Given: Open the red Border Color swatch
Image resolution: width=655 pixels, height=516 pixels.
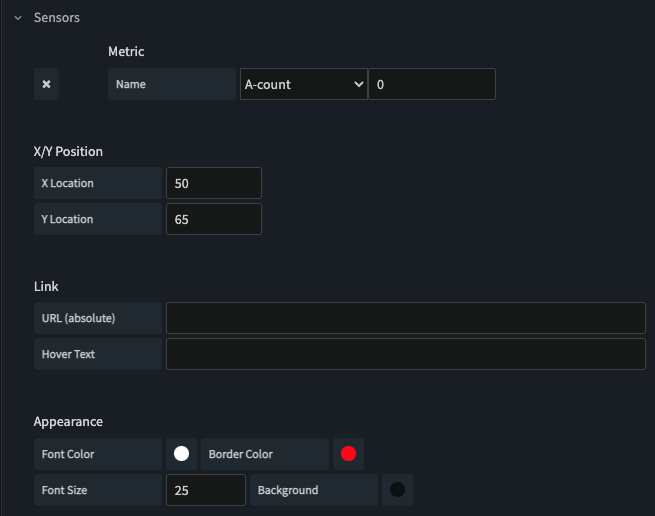Looking at the screenshot, I should coord(348,454).
